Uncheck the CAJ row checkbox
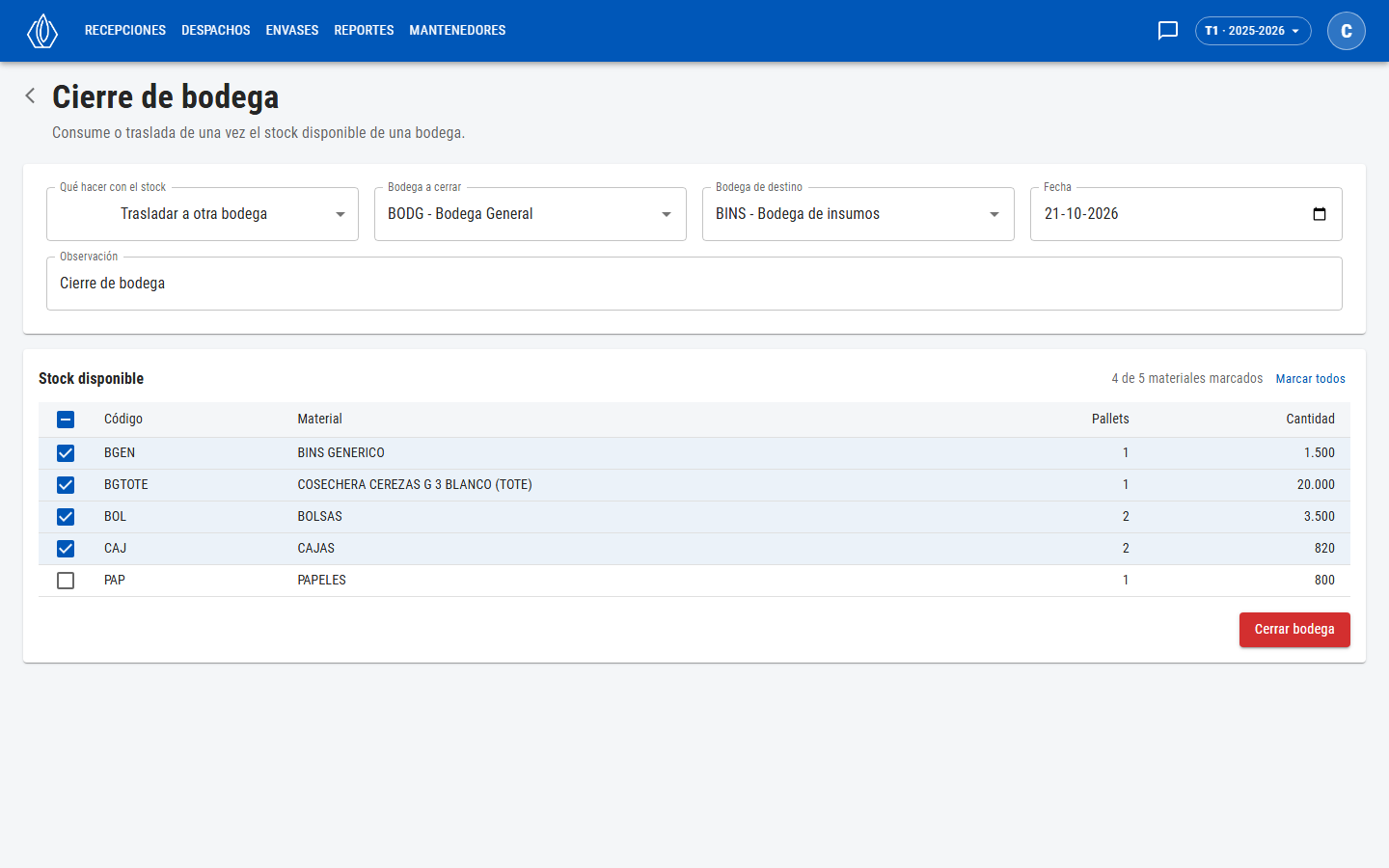 point(66,549)
